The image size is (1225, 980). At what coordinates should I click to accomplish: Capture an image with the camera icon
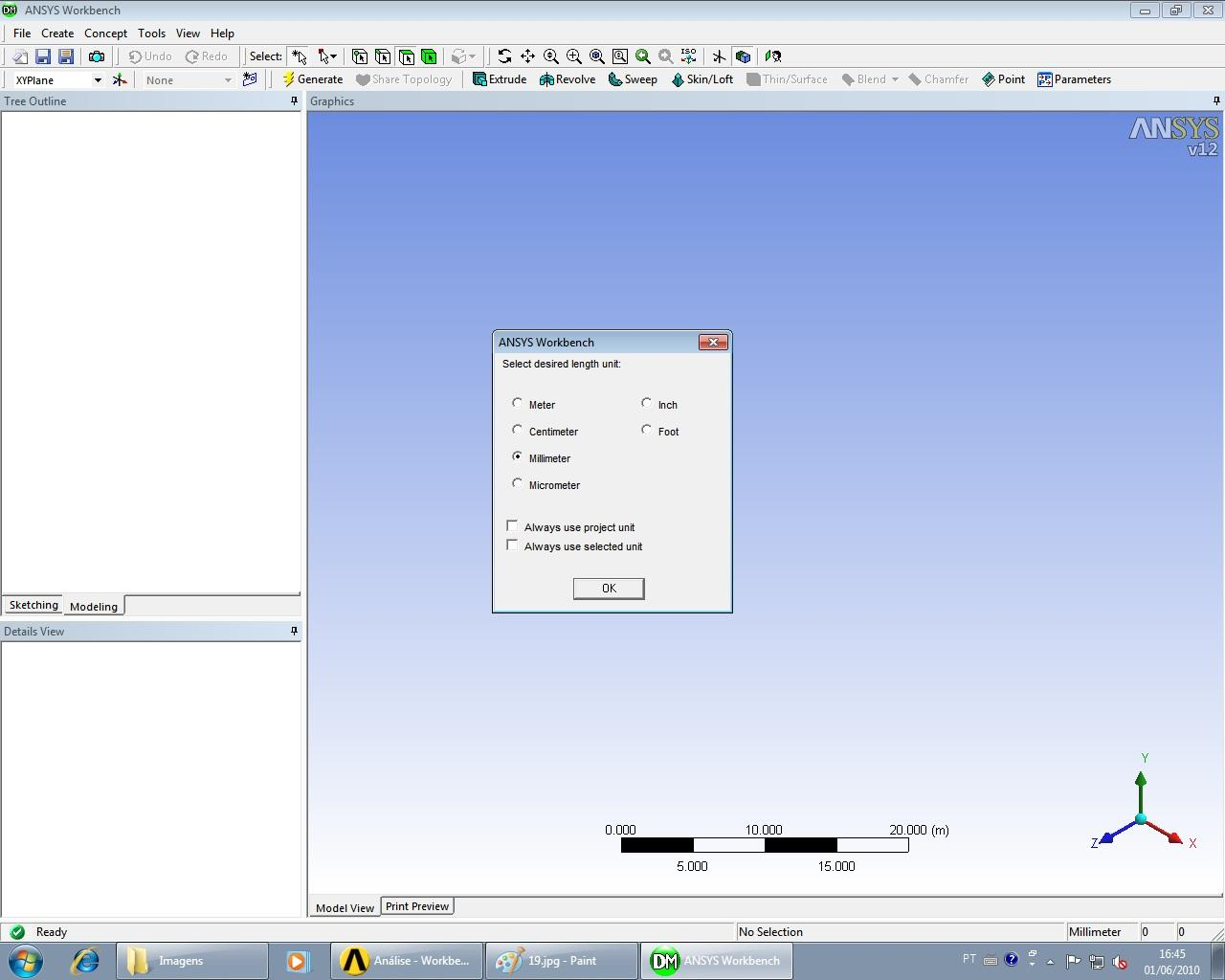(96, 56)
